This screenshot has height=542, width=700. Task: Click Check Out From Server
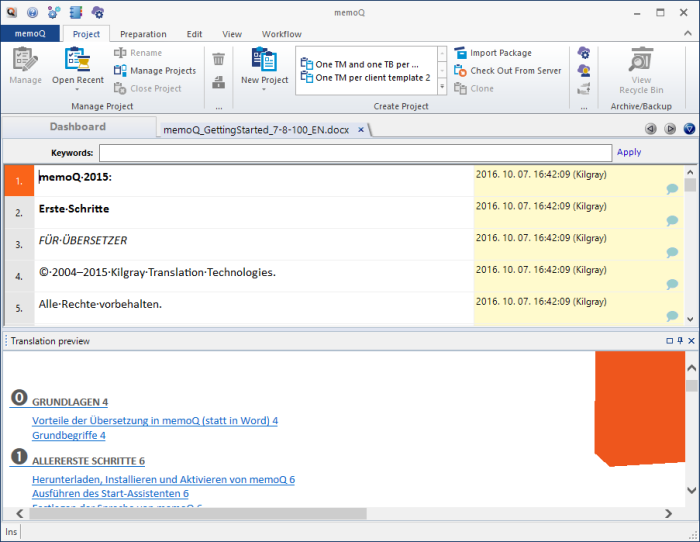[x=515, y=70]
